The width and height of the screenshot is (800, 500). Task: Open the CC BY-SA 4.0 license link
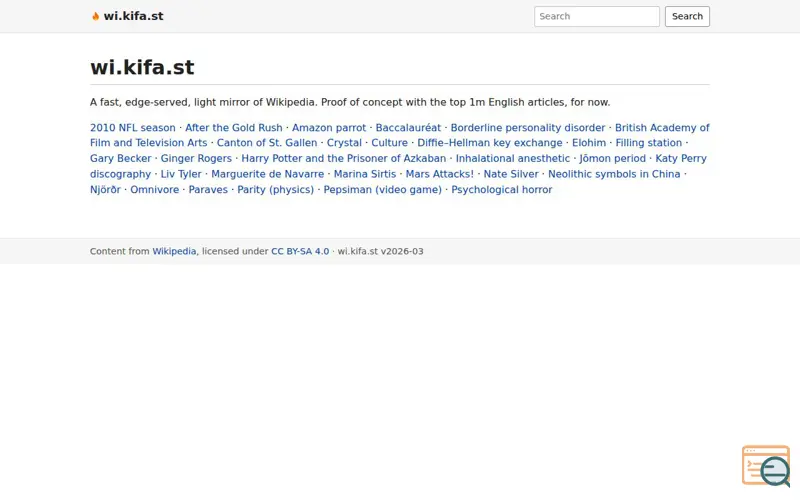point(300,252)
